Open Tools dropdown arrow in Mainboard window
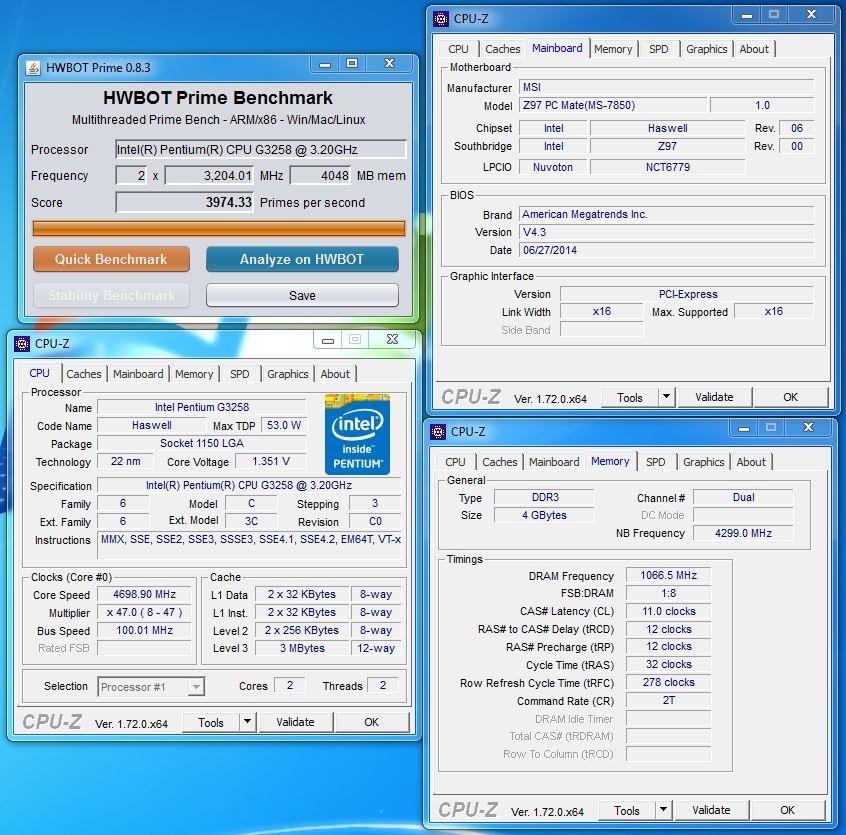The image size is (846, 835). click(666, 397)
